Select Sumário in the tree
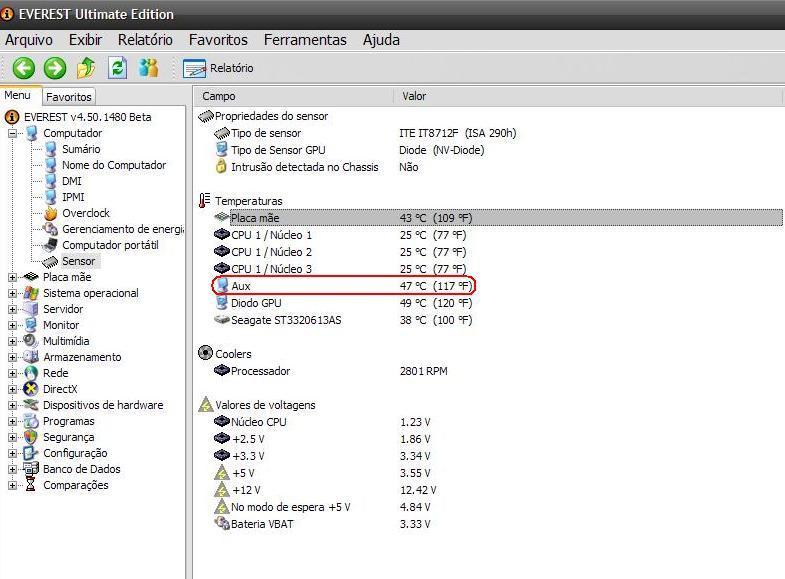The width and height of the screenshot is (785, 579). (81, 149)
